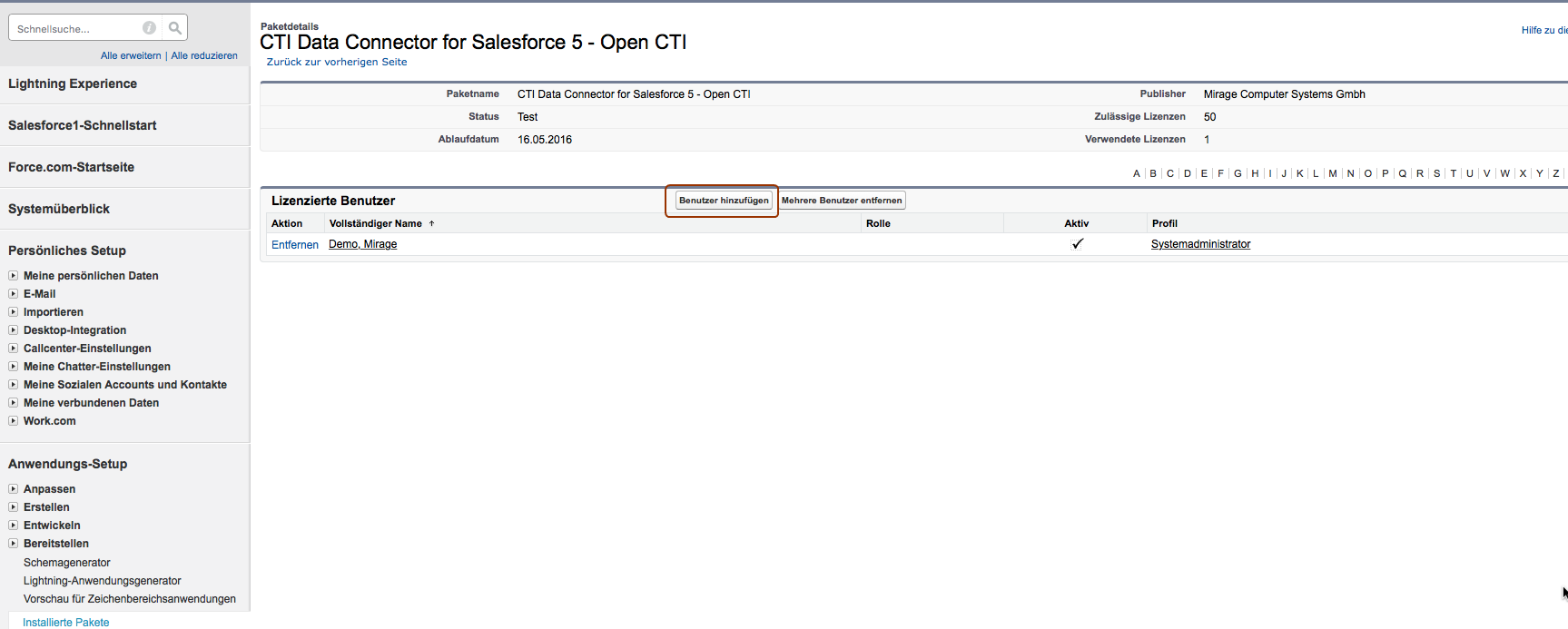Screen dimensions: 1568x629
Task: Filter users by letter D
Action: (x=1188, y=173)
